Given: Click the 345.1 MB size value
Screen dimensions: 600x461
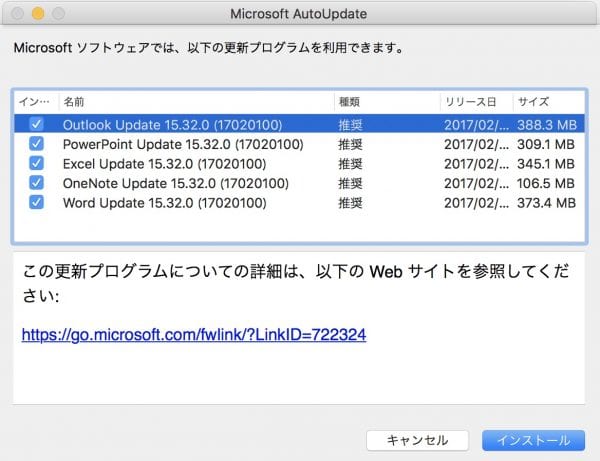Looking at the screenshot, I should [x=546, y=164].
